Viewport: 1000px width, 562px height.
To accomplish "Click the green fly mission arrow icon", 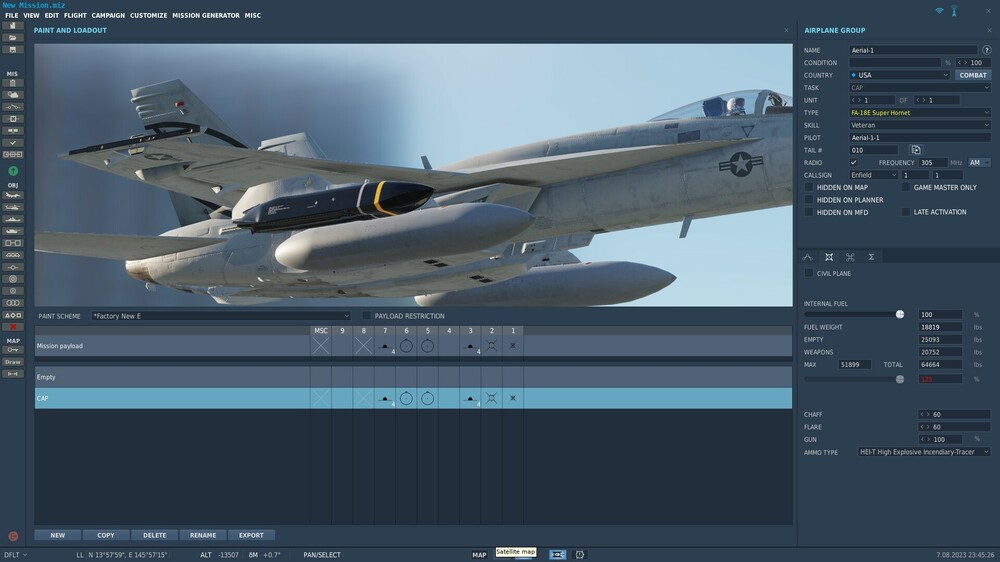I will (13, 171).
